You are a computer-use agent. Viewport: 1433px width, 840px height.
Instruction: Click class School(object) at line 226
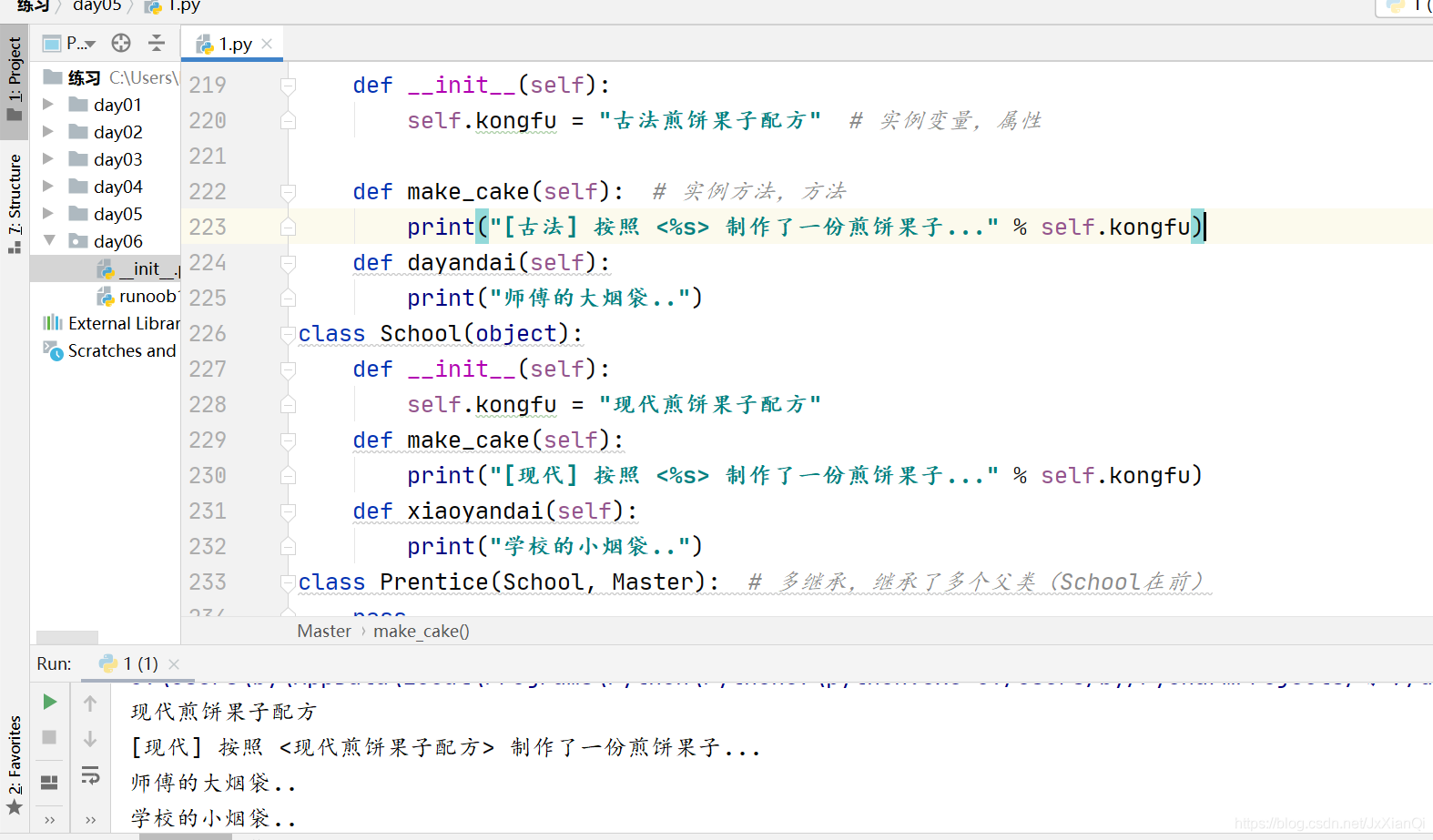click(x=441, y=334)
